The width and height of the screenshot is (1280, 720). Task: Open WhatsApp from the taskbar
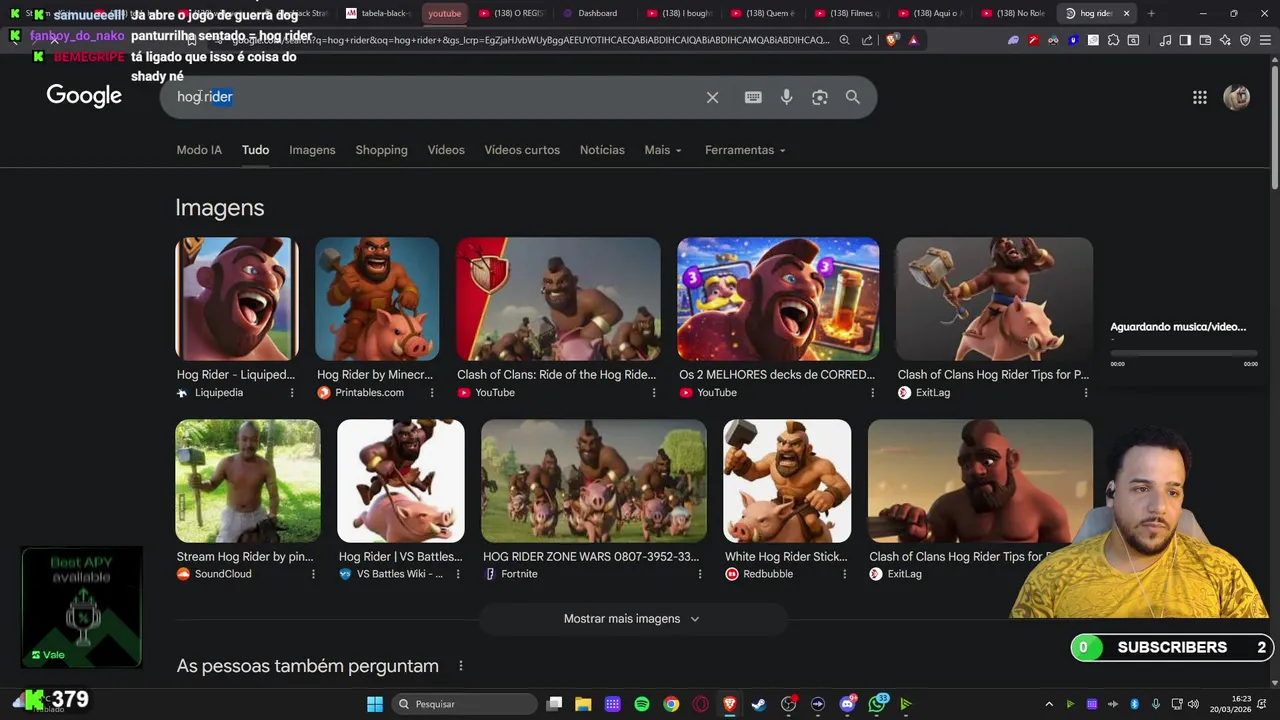pos(877,704)
